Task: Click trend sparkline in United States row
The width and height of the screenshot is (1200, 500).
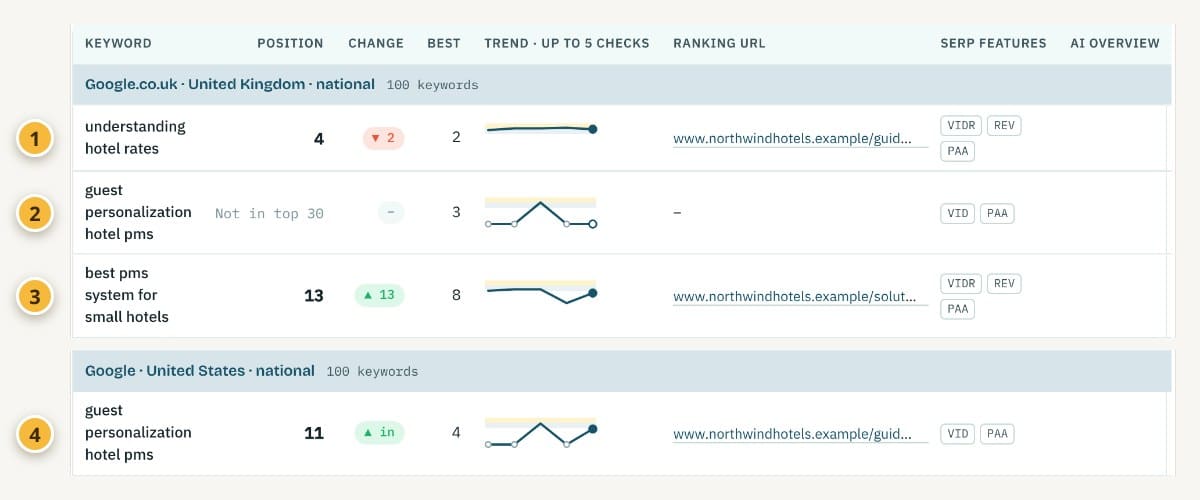Action: click(x=540, y=433)
